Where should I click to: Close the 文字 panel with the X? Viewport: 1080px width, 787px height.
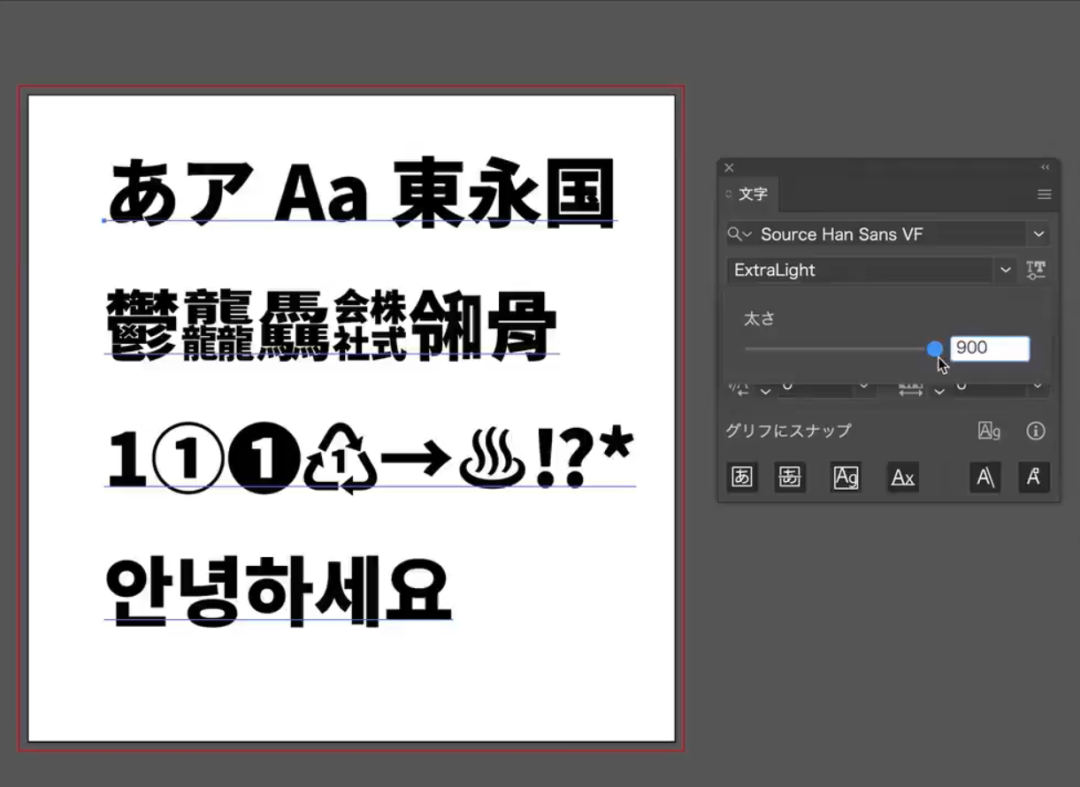(729, 168)
